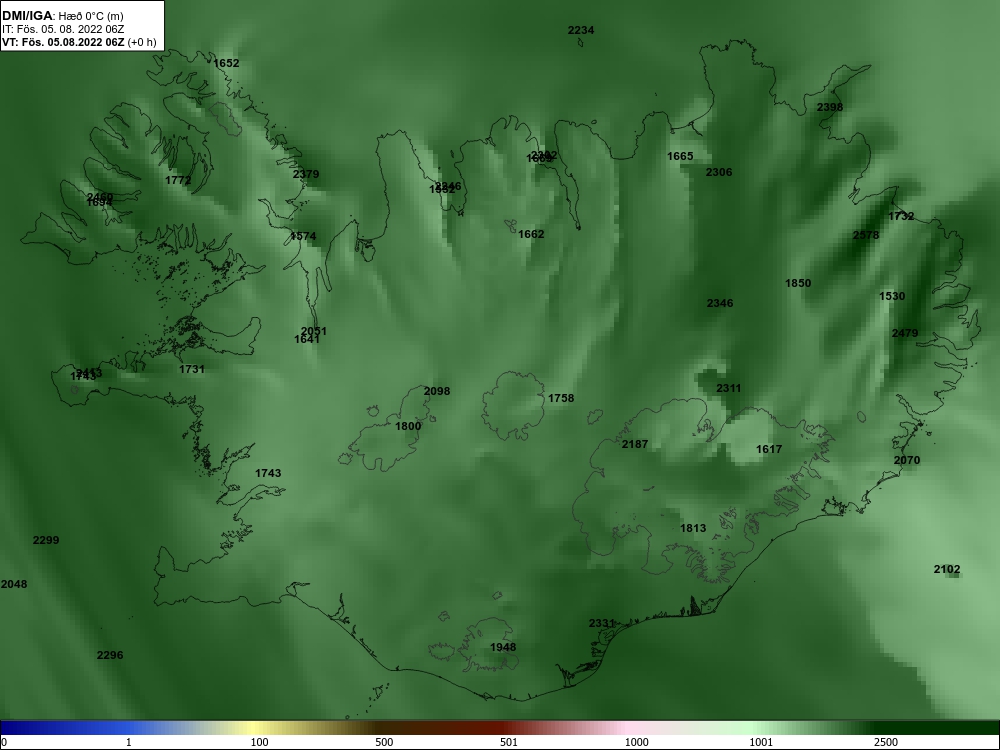Click the 2578 value in the east
This screenshot has height=750, width=1000.
pyautogui.click(x=866, y=235)
